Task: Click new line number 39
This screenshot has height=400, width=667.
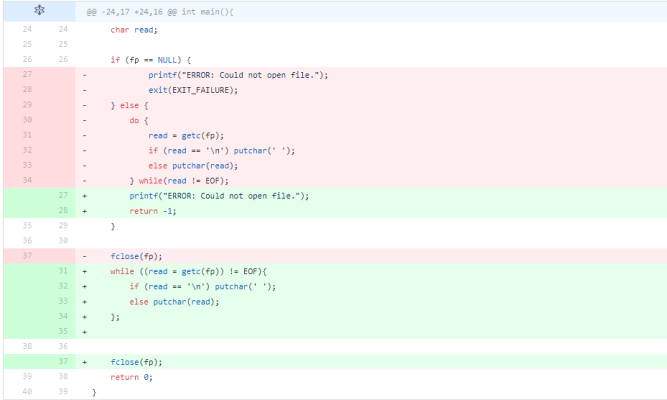Action: click(63, 391)
